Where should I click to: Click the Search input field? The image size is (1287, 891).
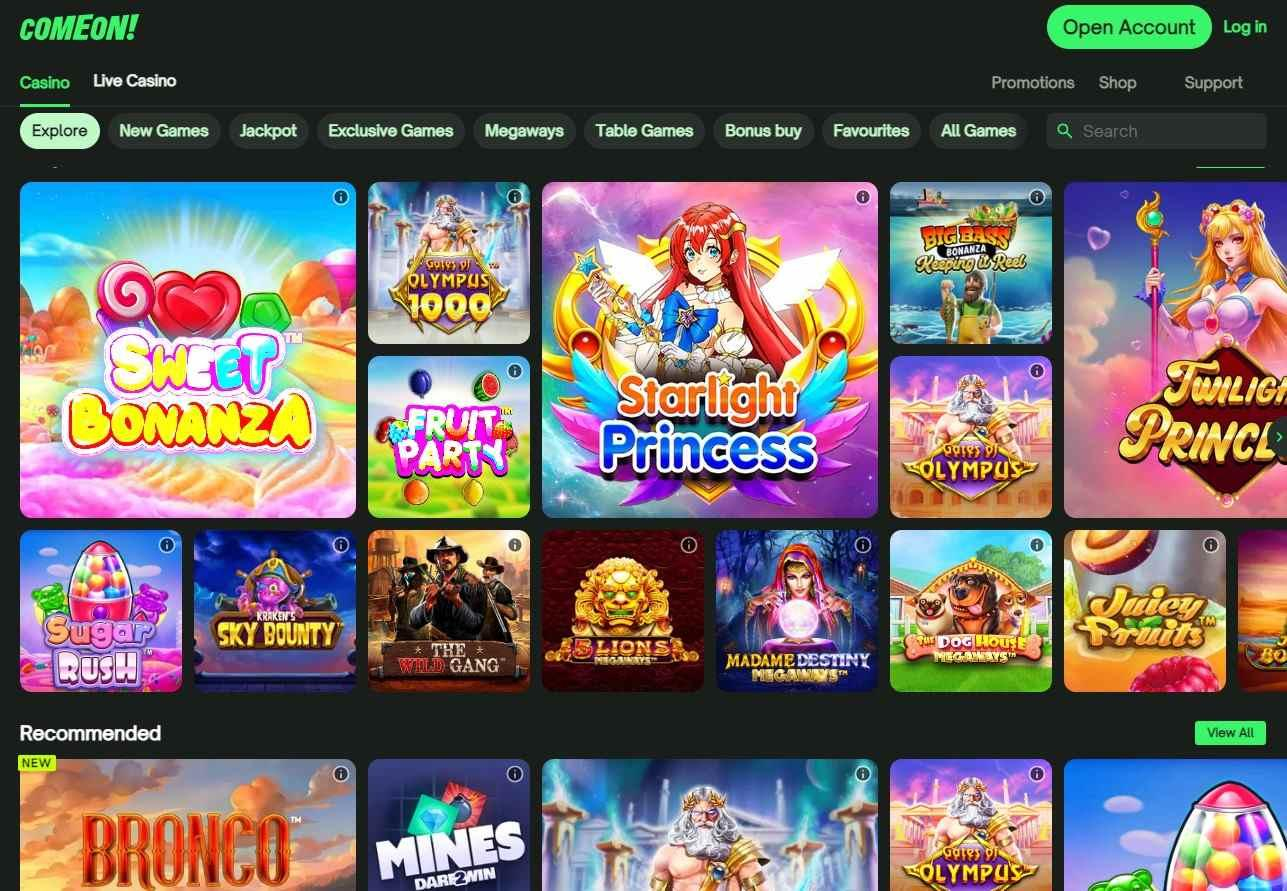[1156, 131]
